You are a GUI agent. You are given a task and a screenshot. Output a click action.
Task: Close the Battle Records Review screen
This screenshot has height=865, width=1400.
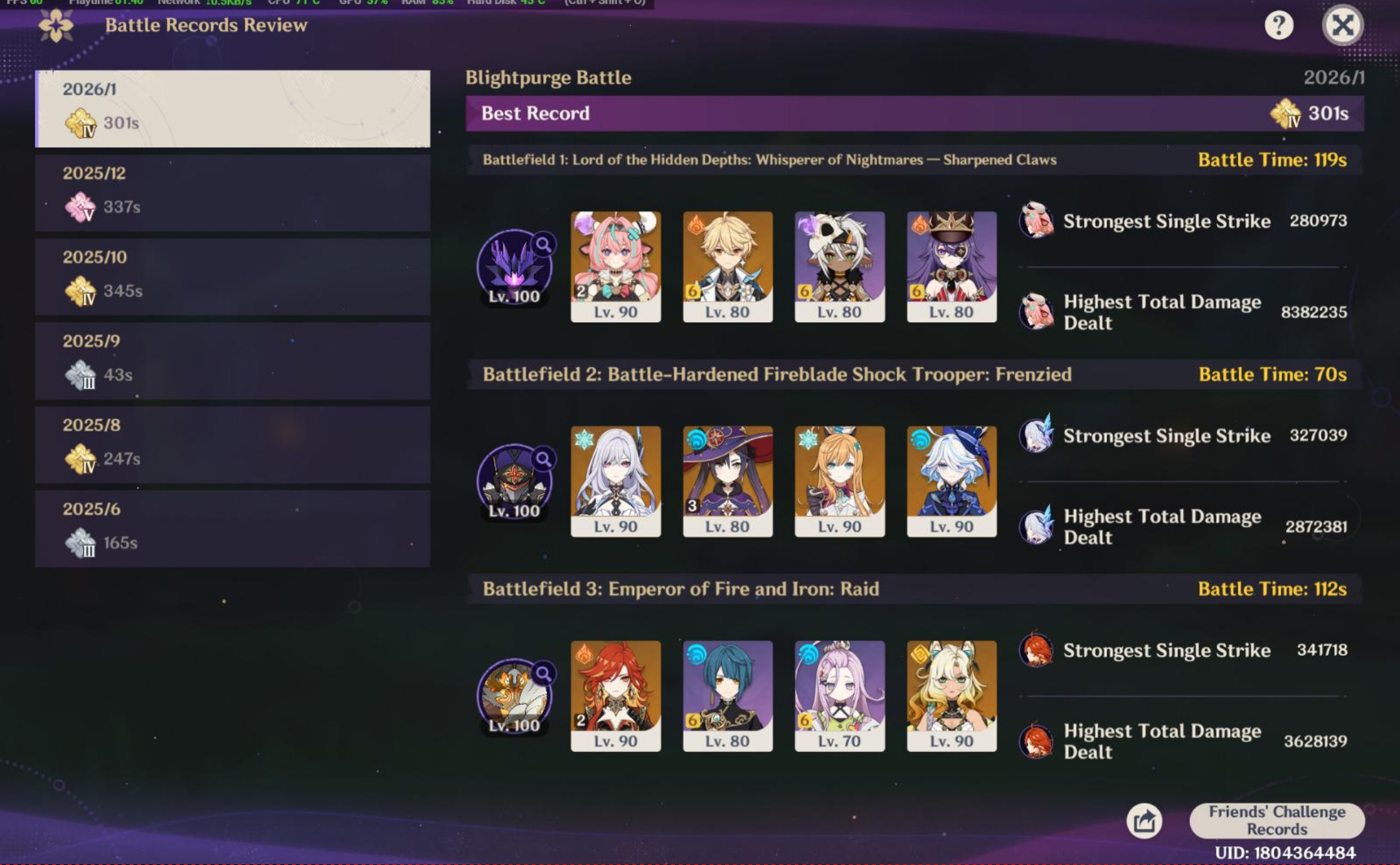(1343, 26)
